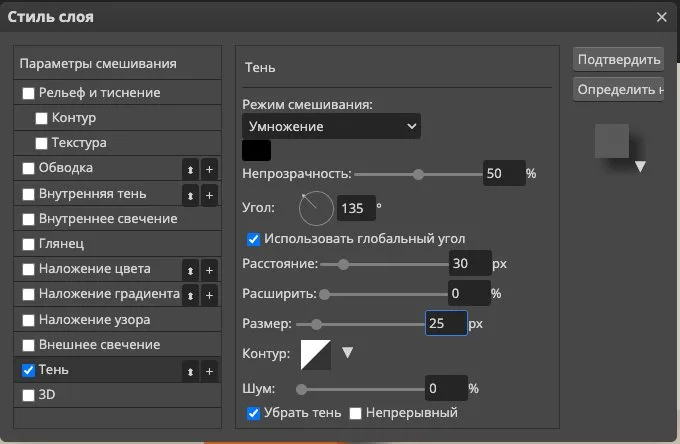Image resolution: width=680 pixels, height=444 pixels.
Task: Enable the Наложение узора checkbox
Action: (x=29, y=320)
